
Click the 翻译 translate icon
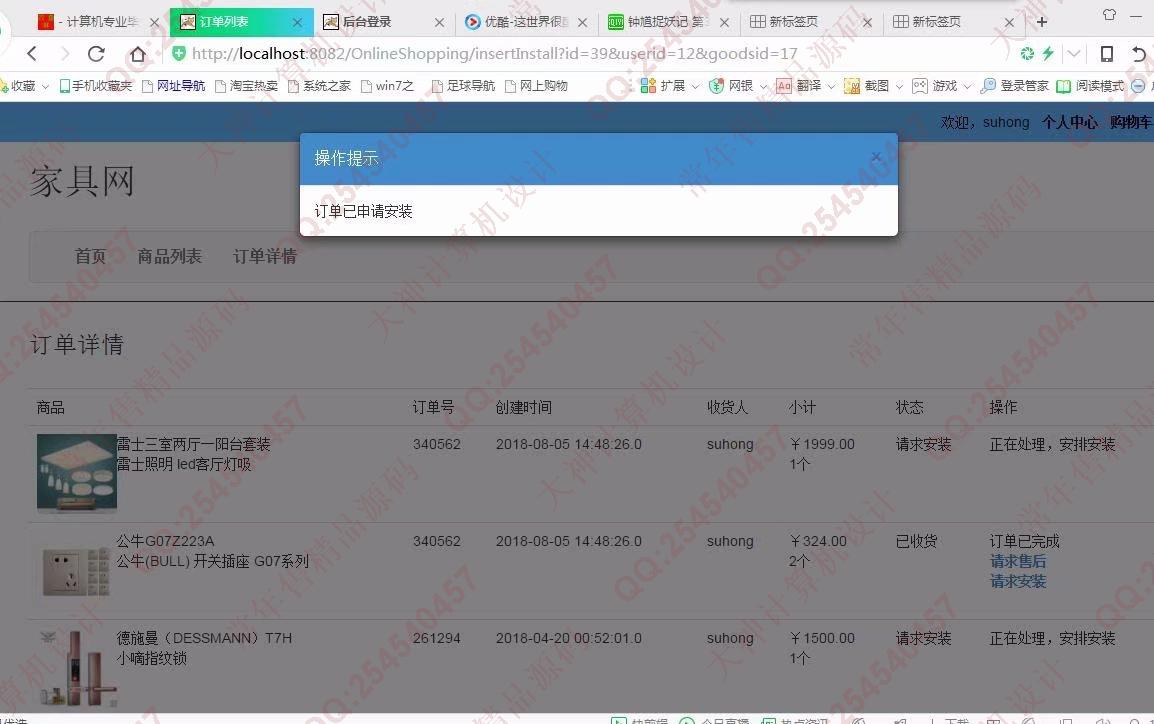click(x=784, y=86)
